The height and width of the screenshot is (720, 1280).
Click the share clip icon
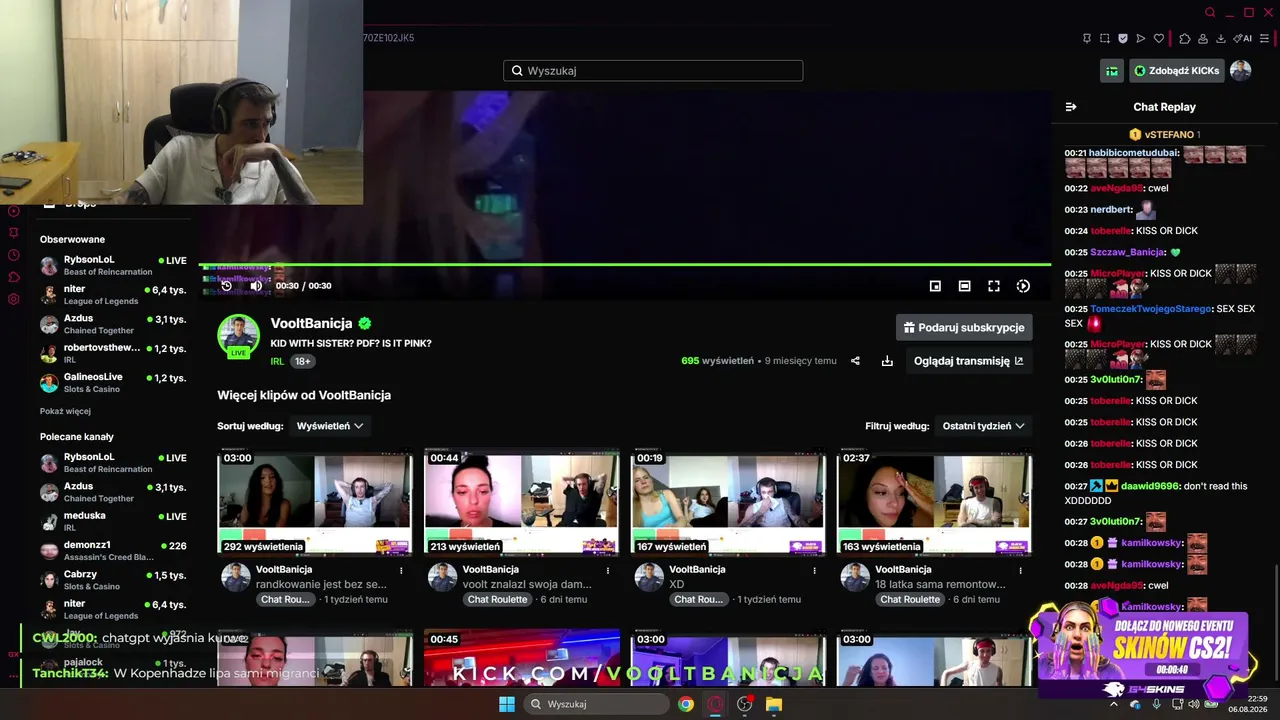pyautogui.click(x=855, y=361)
